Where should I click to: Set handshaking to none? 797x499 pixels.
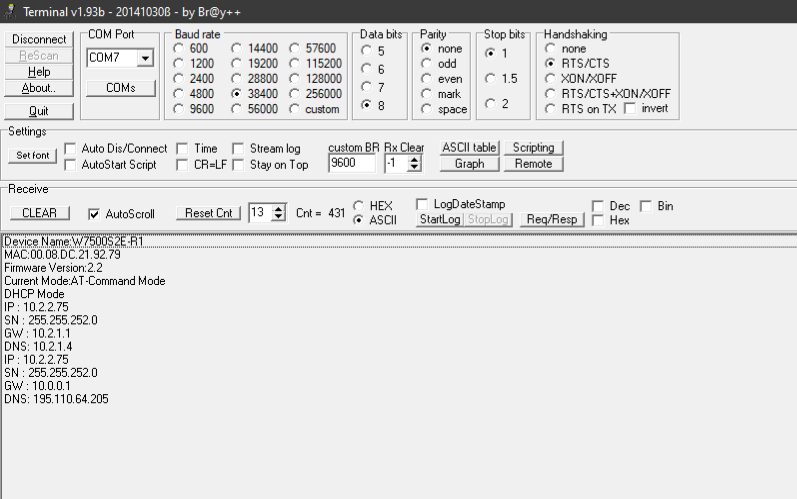point(550,48)
